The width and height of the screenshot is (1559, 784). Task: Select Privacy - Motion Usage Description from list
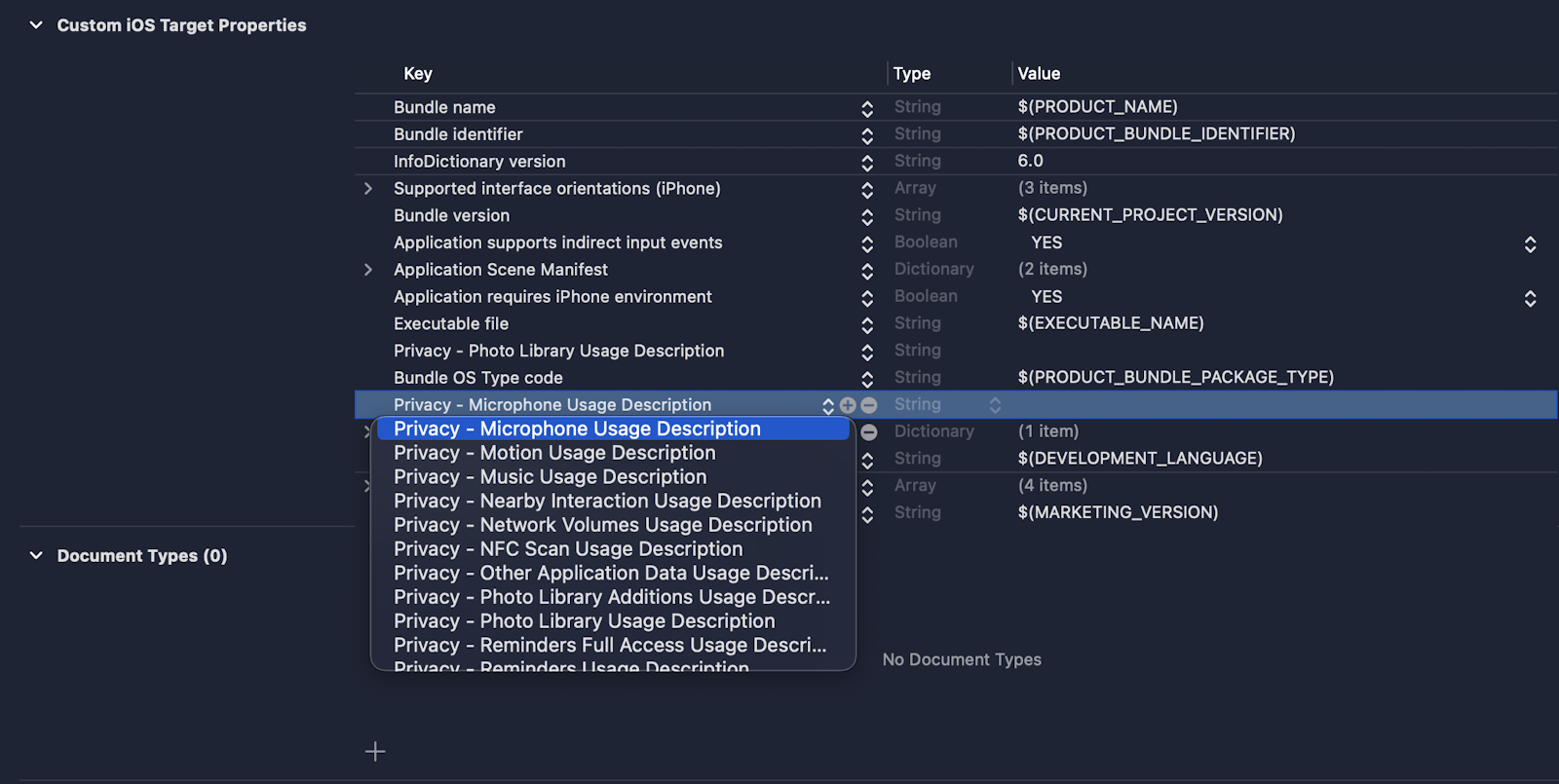tap(554, 453)
